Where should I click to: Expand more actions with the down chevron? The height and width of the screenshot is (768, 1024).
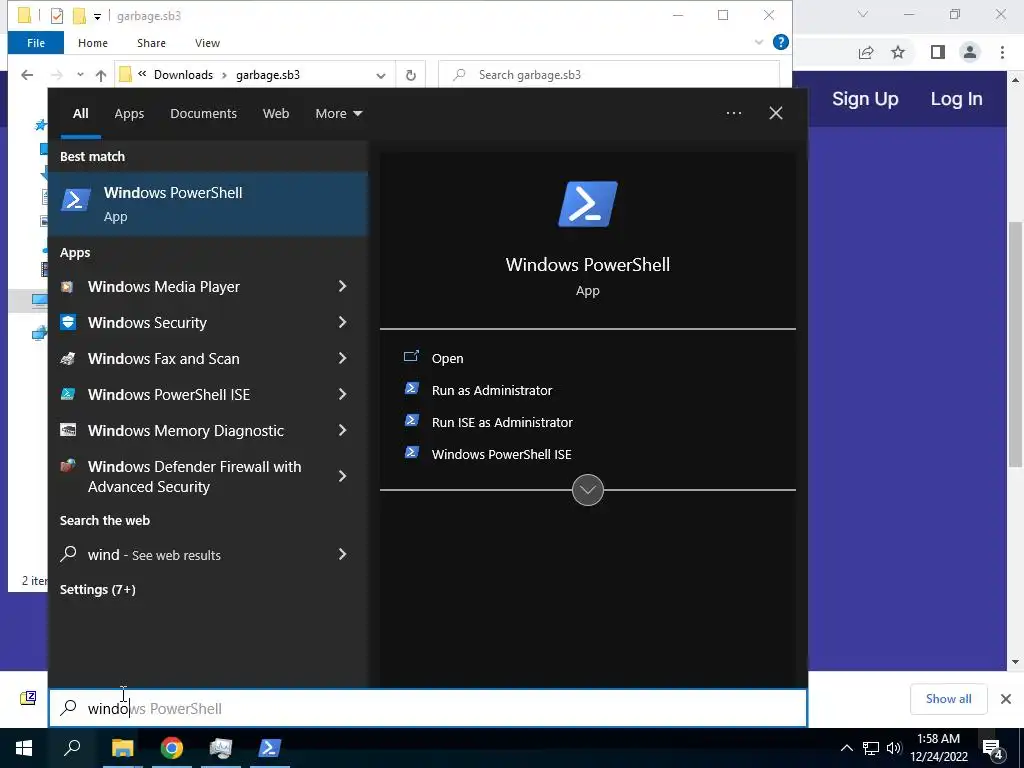click(588, 490)
